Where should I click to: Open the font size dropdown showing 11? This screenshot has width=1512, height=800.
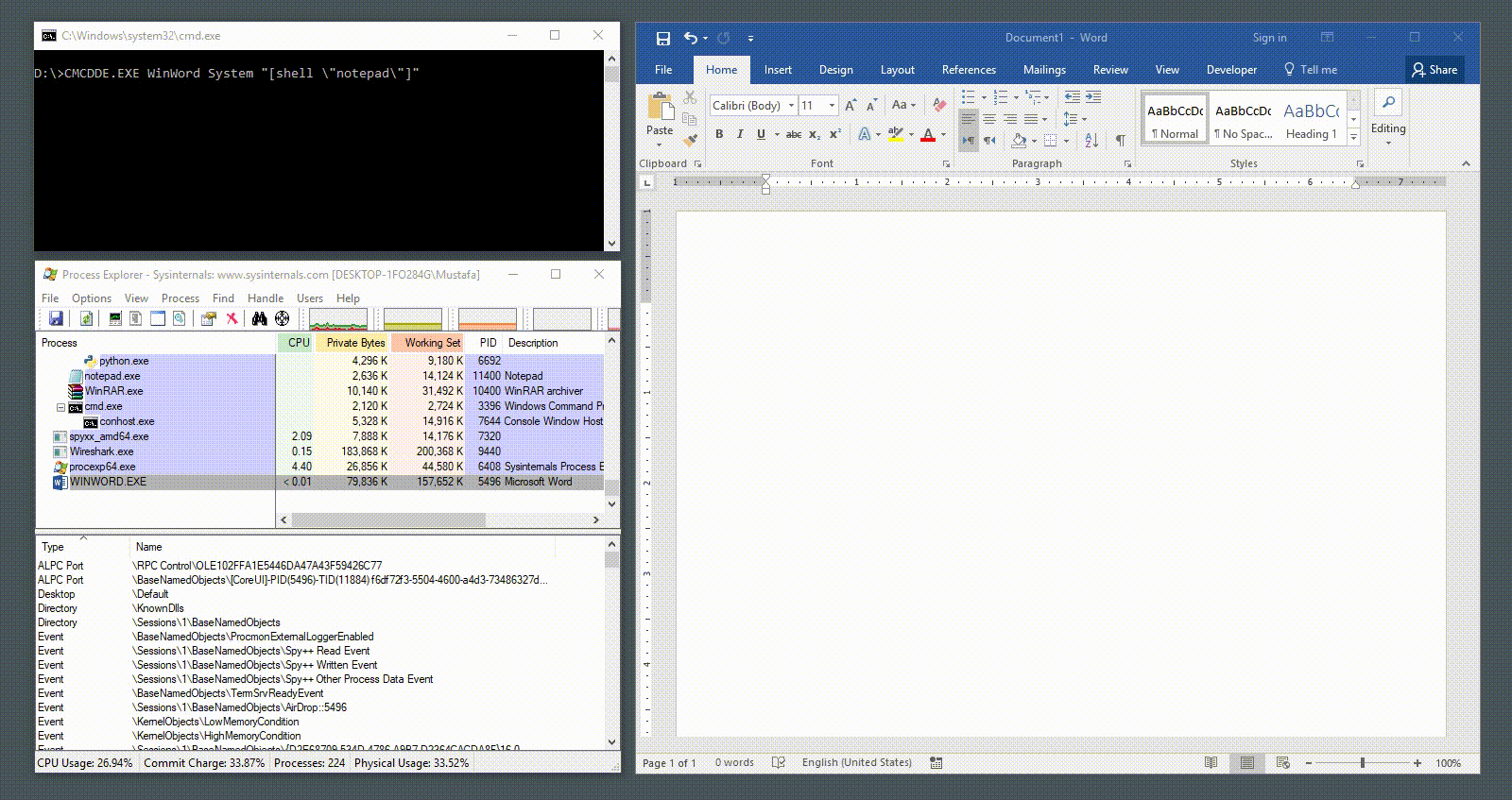(x=832, y=105)
